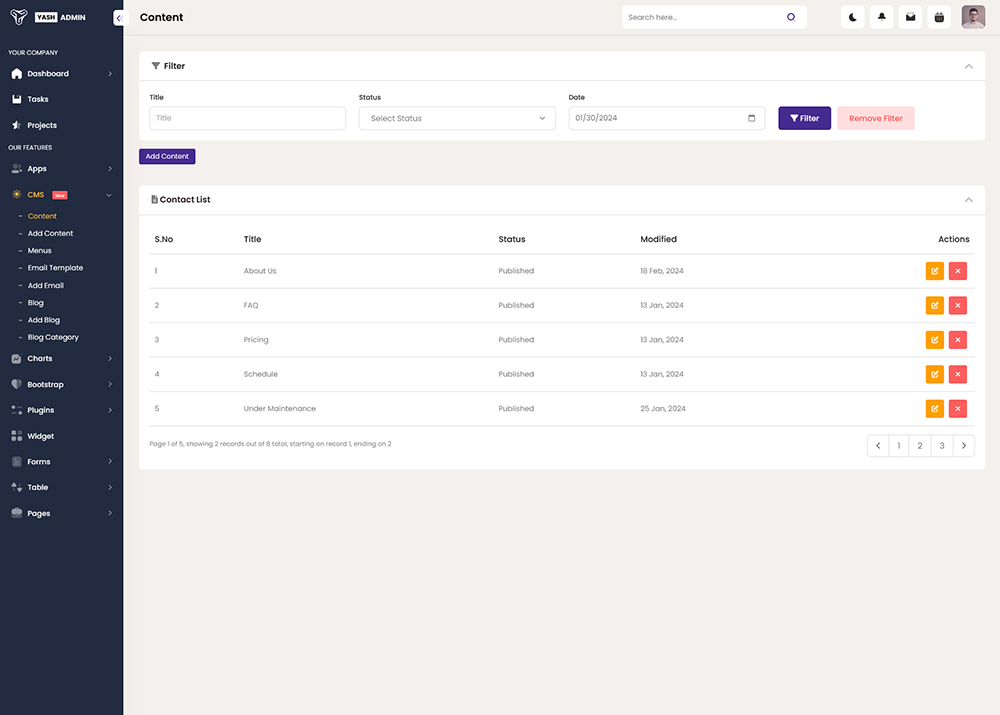Delete the Schedule row

(x=957, y=374)
